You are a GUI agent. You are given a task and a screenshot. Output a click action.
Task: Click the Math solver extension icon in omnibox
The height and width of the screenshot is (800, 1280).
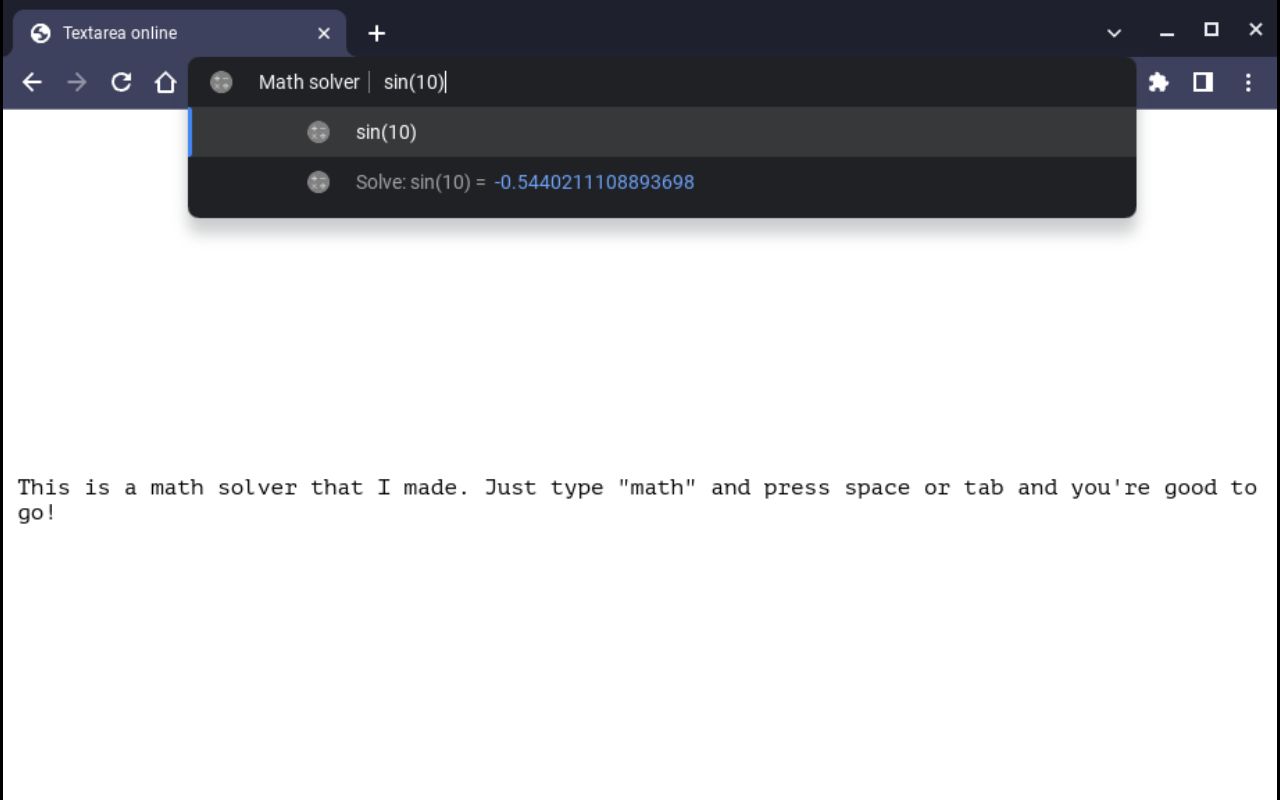pos(221,82)
